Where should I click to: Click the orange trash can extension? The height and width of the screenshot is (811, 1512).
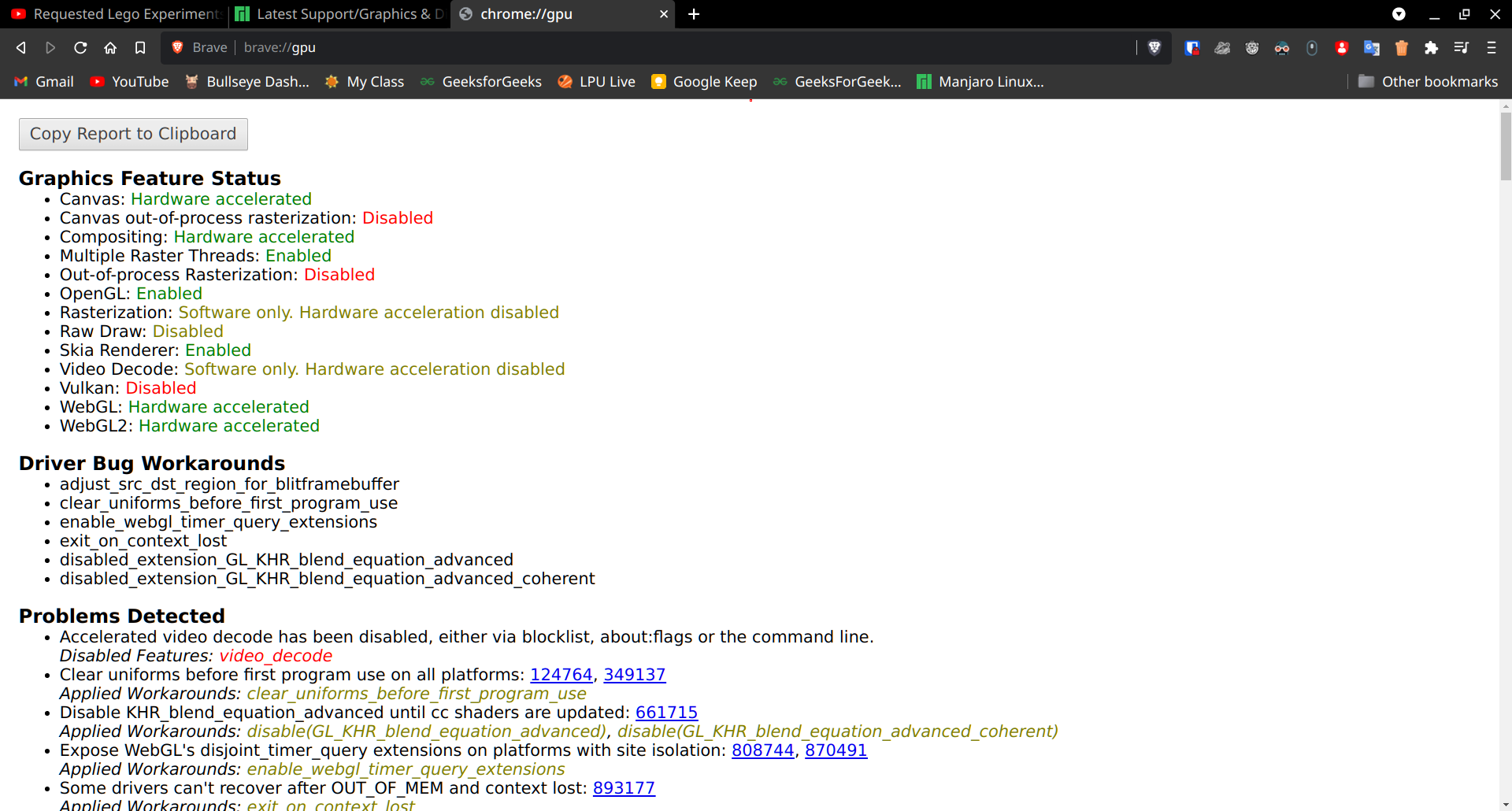tap(1402, 48)
